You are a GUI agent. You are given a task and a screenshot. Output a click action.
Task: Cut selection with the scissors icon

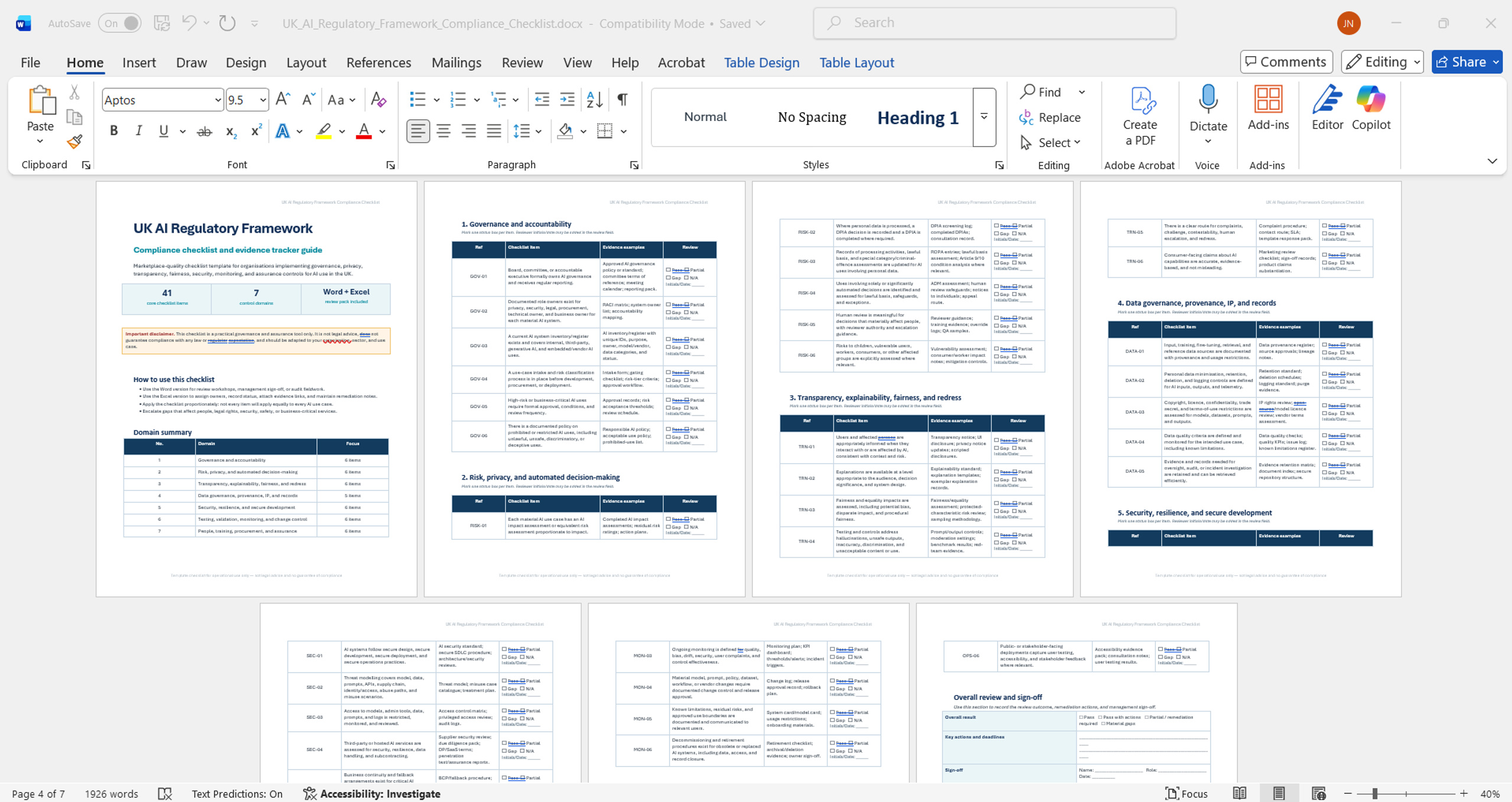(74, 92)
